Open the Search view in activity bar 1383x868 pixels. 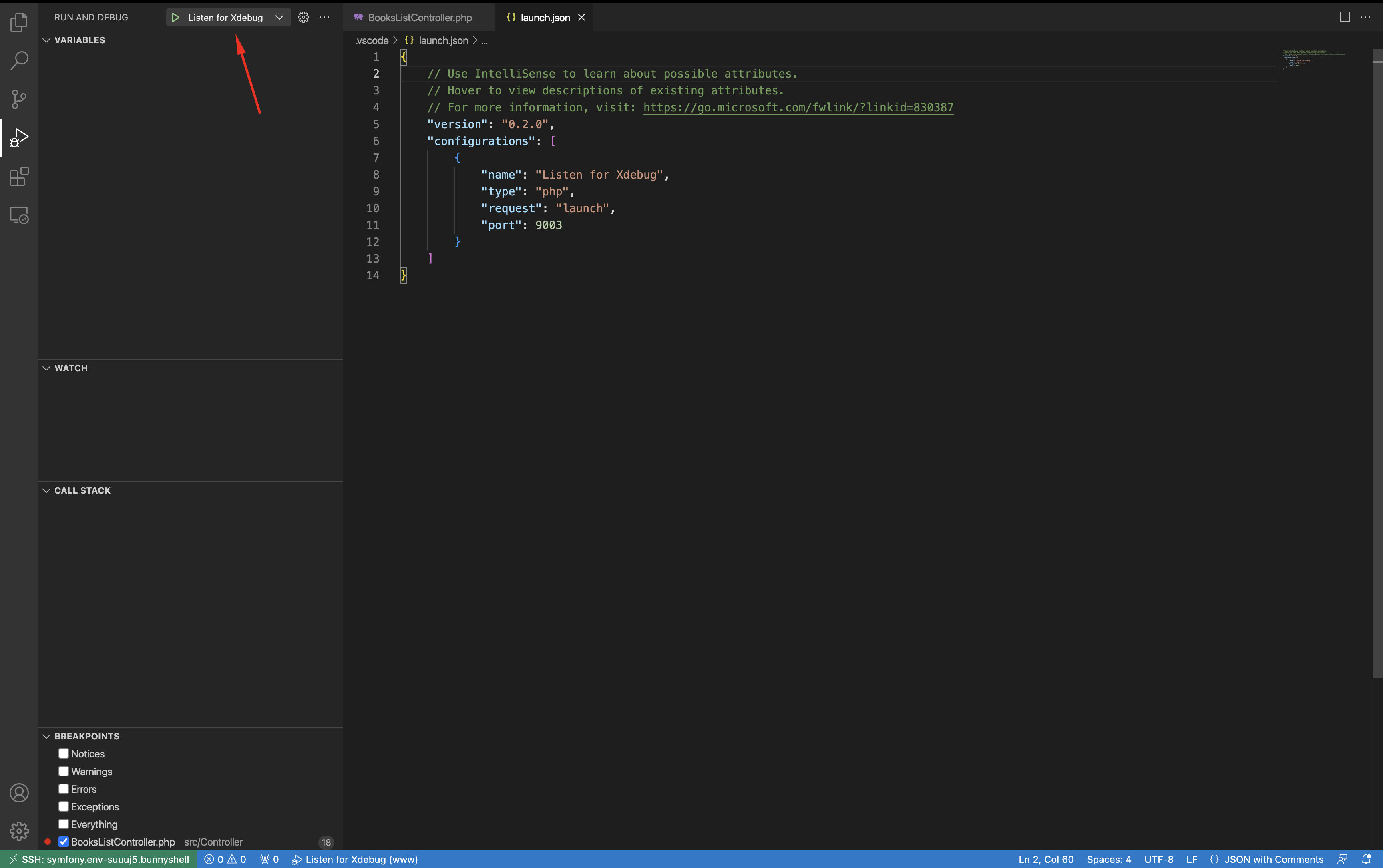(x=19, y=60)
